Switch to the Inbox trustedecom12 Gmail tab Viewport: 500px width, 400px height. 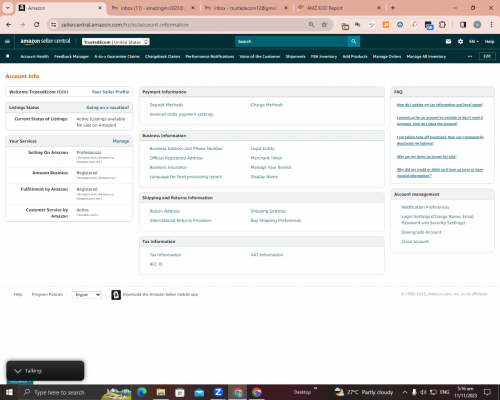[x=245, y=8]
